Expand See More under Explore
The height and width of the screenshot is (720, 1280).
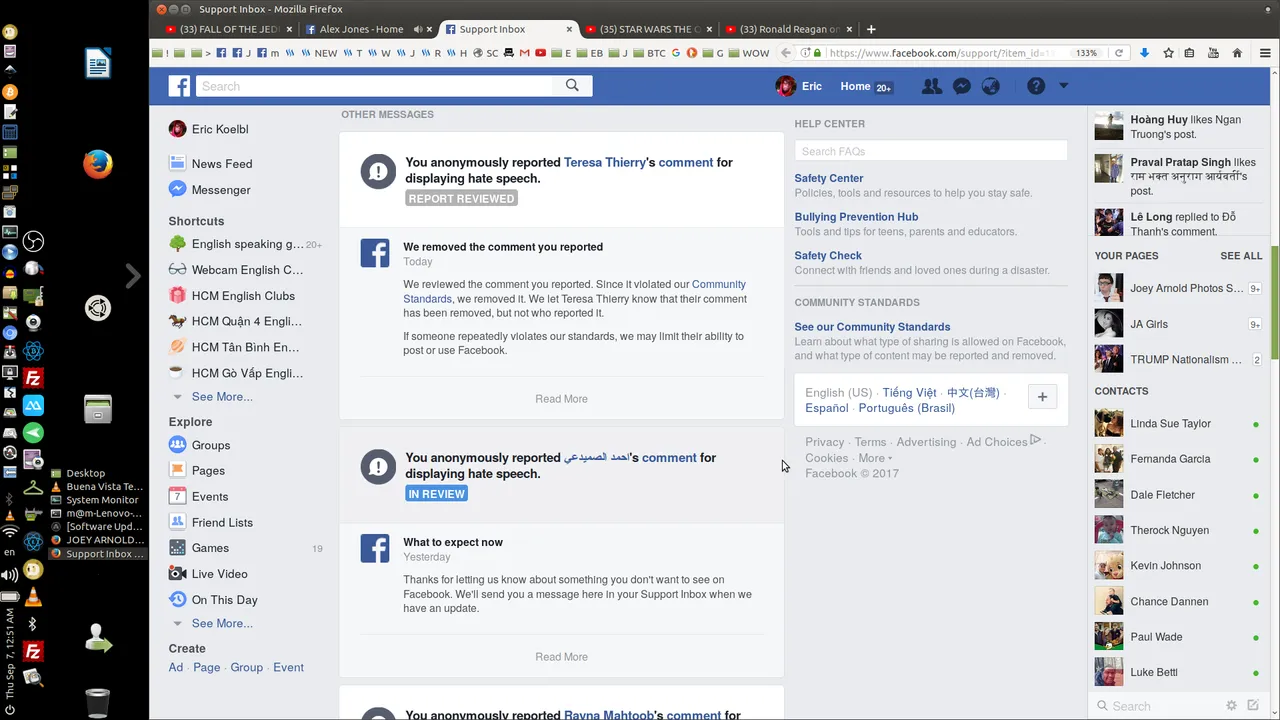(x=221, y=623)
